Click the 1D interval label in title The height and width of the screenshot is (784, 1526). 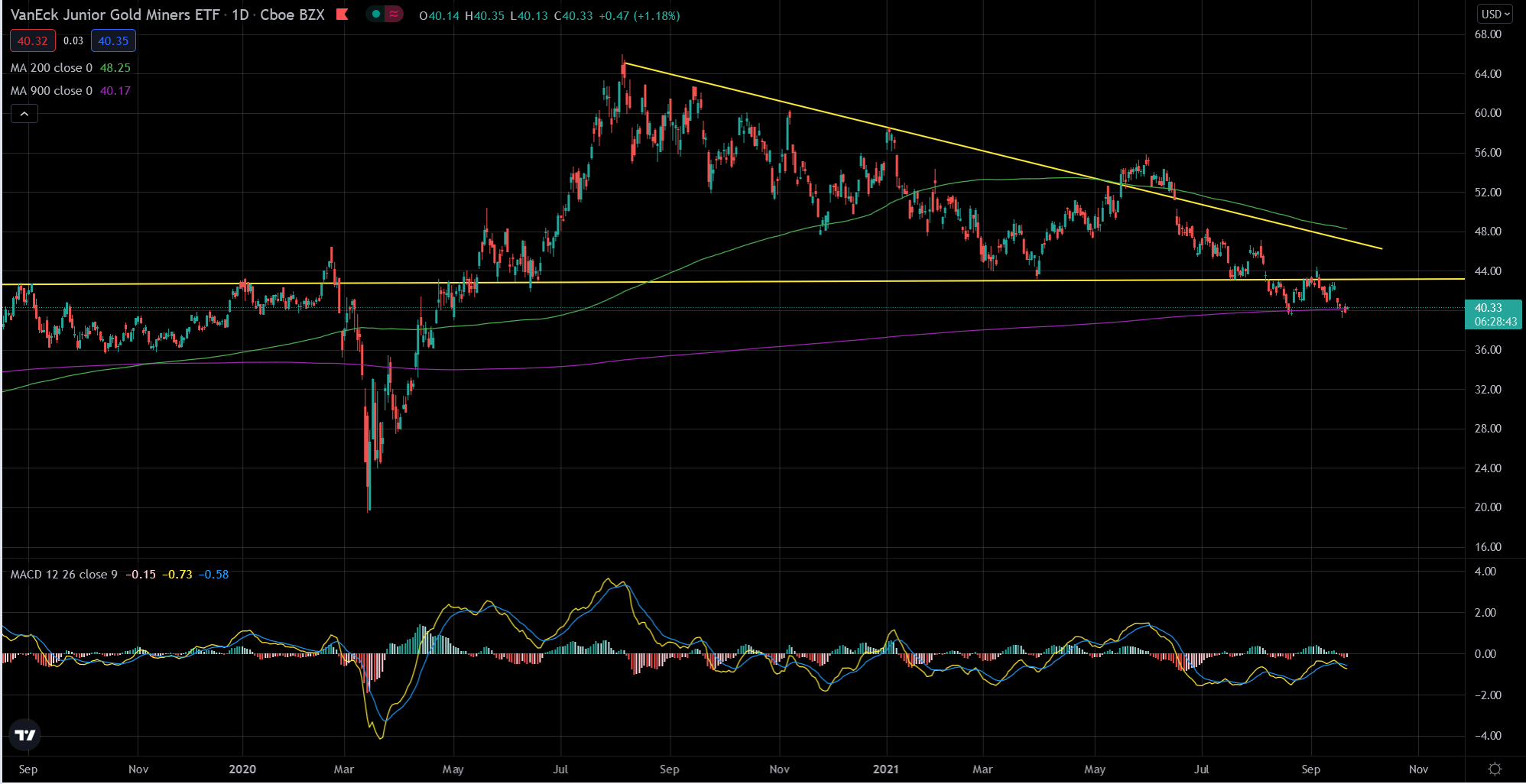[240, 15]
